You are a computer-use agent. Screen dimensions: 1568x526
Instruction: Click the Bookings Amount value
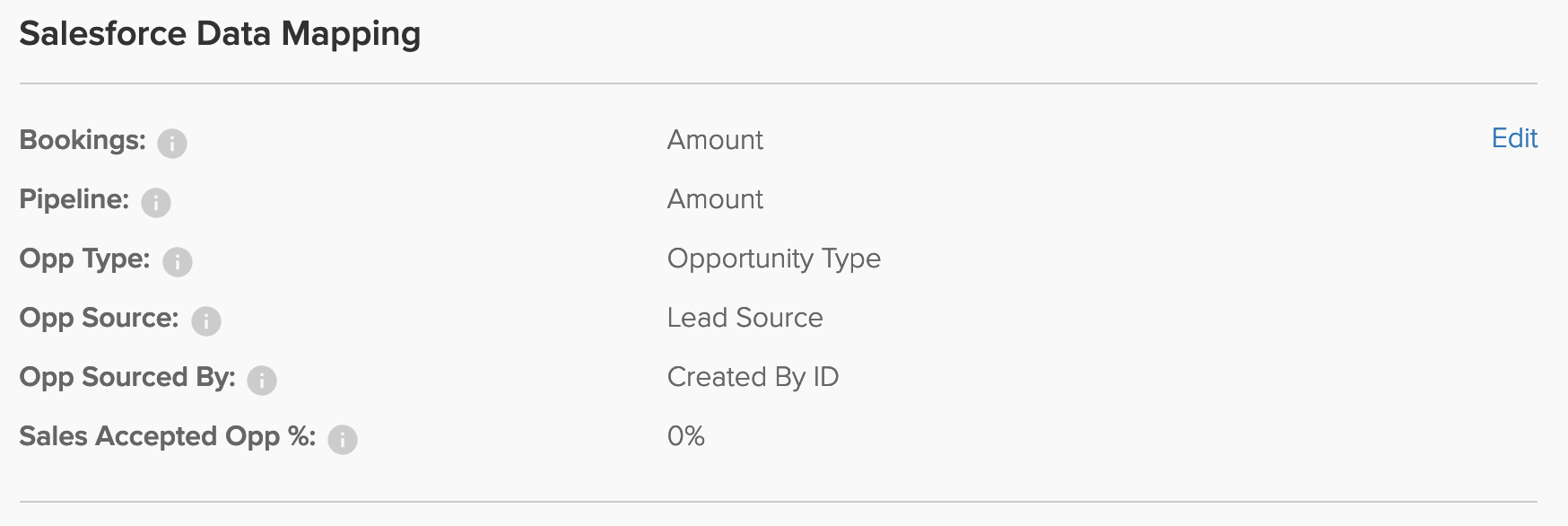pyautogui.click(x=715, y=140)
